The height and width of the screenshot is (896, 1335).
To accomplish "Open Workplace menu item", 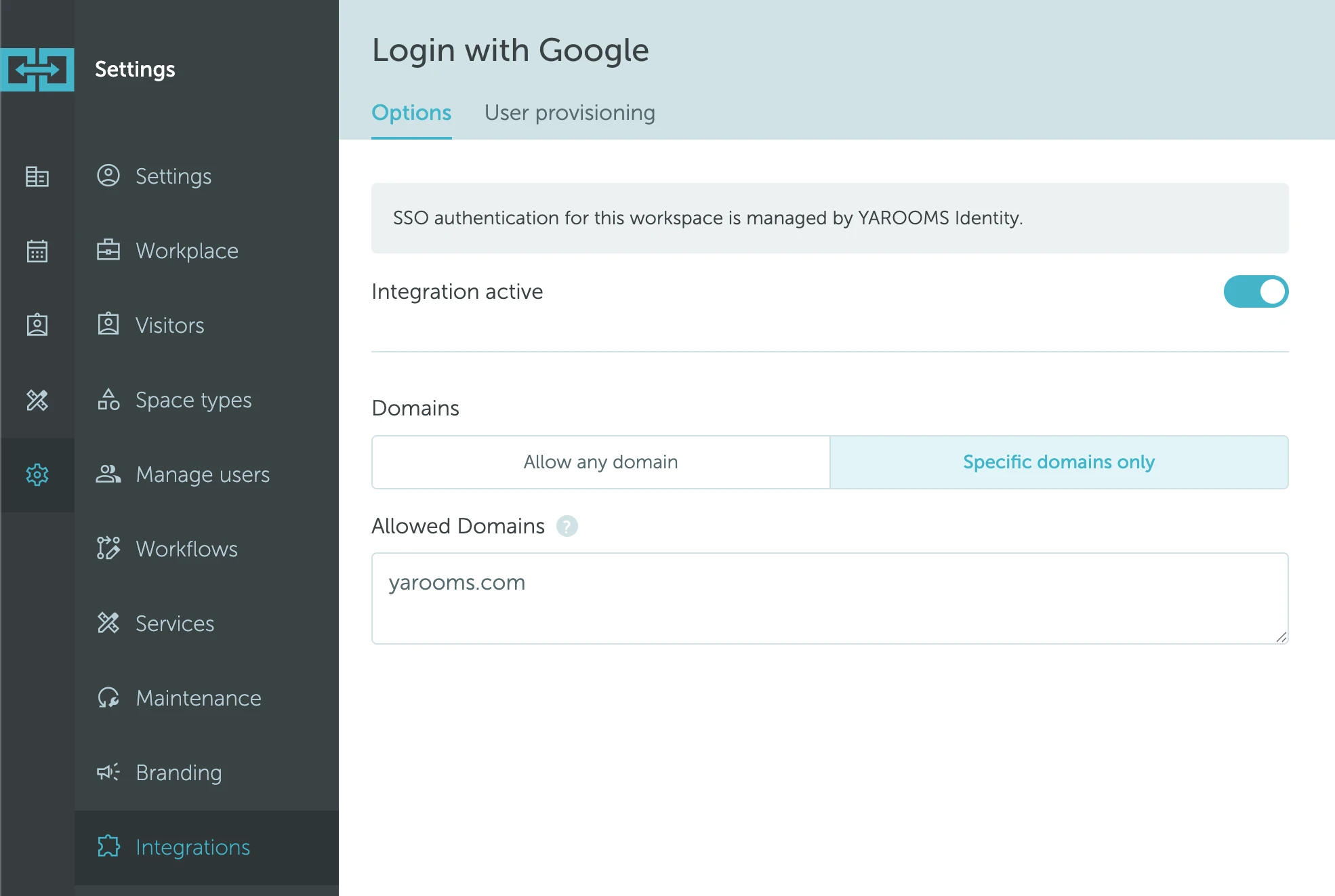I will coord(207,251).
